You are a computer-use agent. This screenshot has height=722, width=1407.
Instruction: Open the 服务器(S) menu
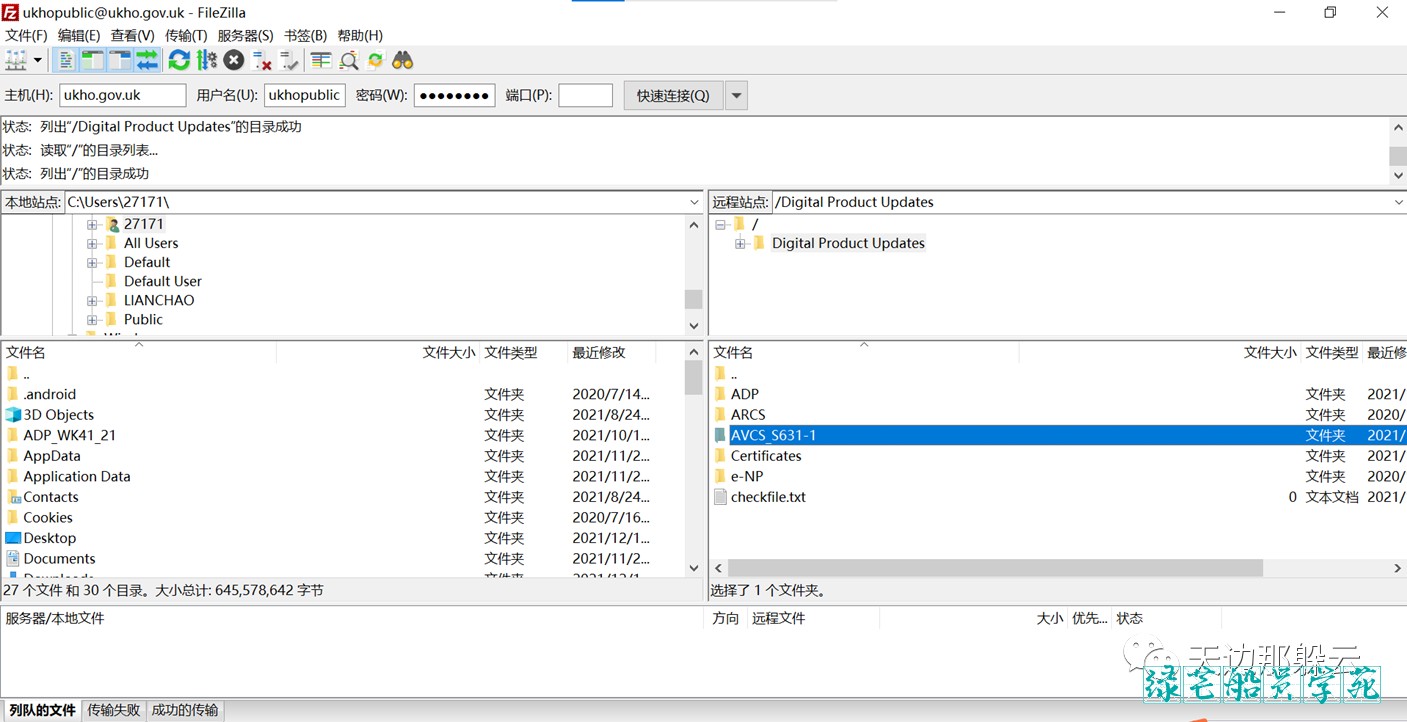[x=246, y=35]
